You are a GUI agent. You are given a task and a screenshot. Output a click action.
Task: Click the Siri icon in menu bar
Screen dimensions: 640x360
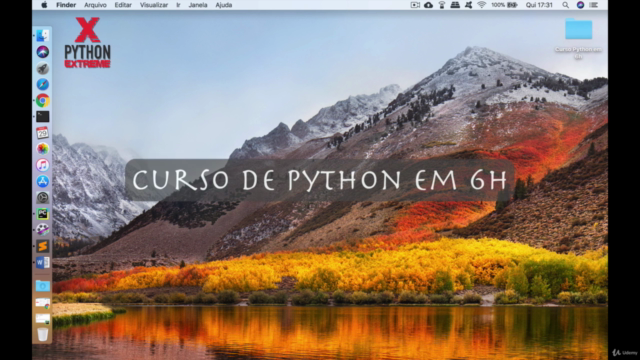coord(580,5)
